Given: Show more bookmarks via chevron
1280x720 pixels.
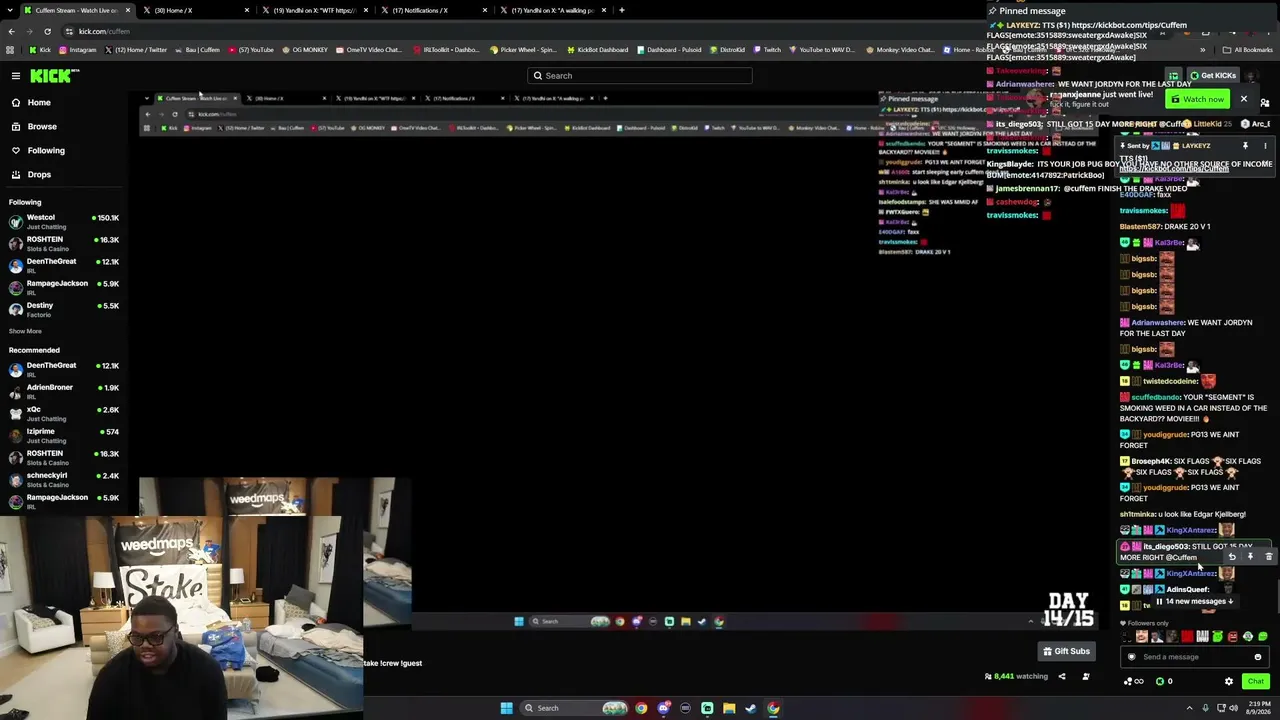Looking at the screenshot, I should 1204,50.
